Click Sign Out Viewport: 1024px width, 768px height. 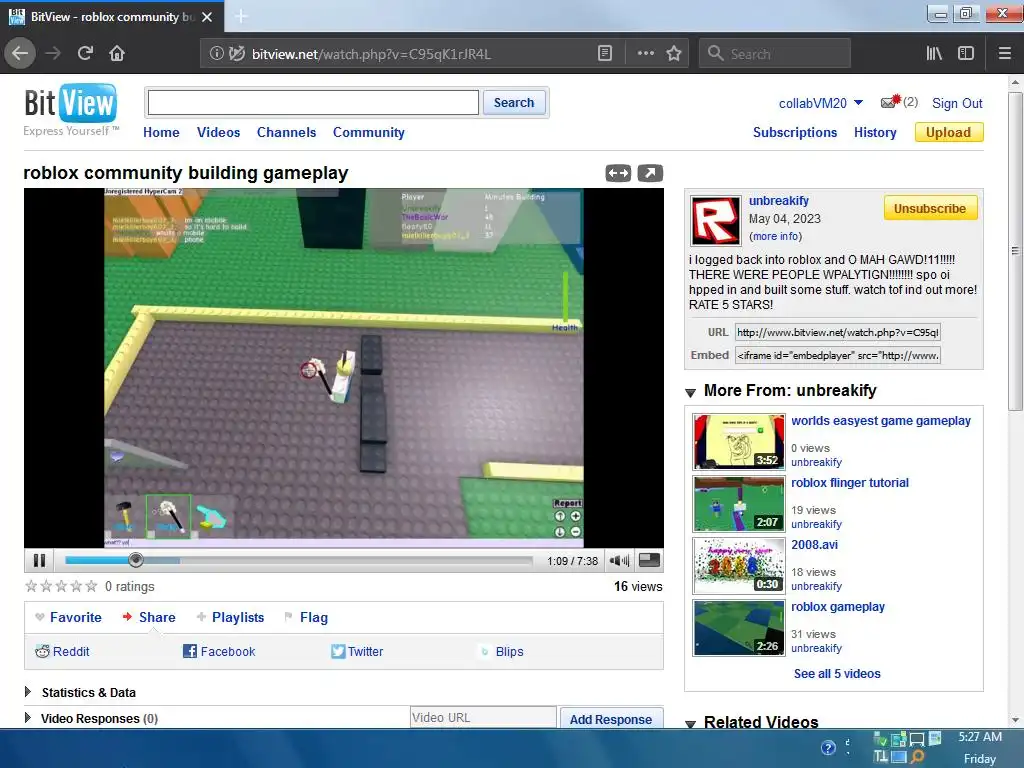pos(957,103)
